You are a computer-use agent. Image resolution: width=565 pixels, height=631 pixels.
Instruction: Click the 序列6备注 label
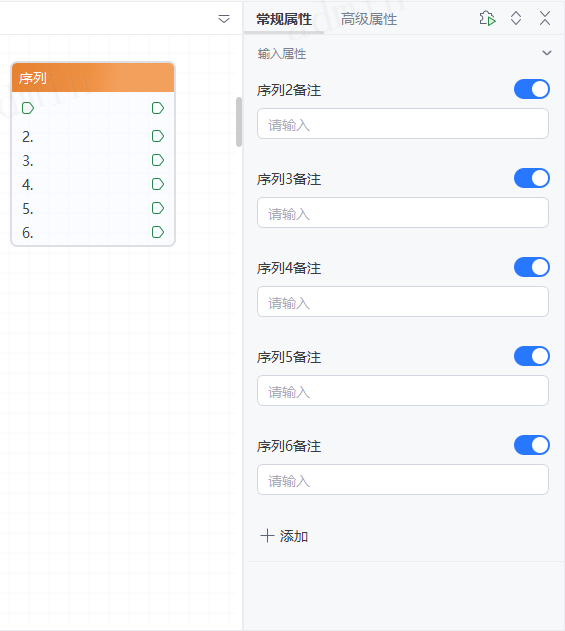tap(289, 446)
